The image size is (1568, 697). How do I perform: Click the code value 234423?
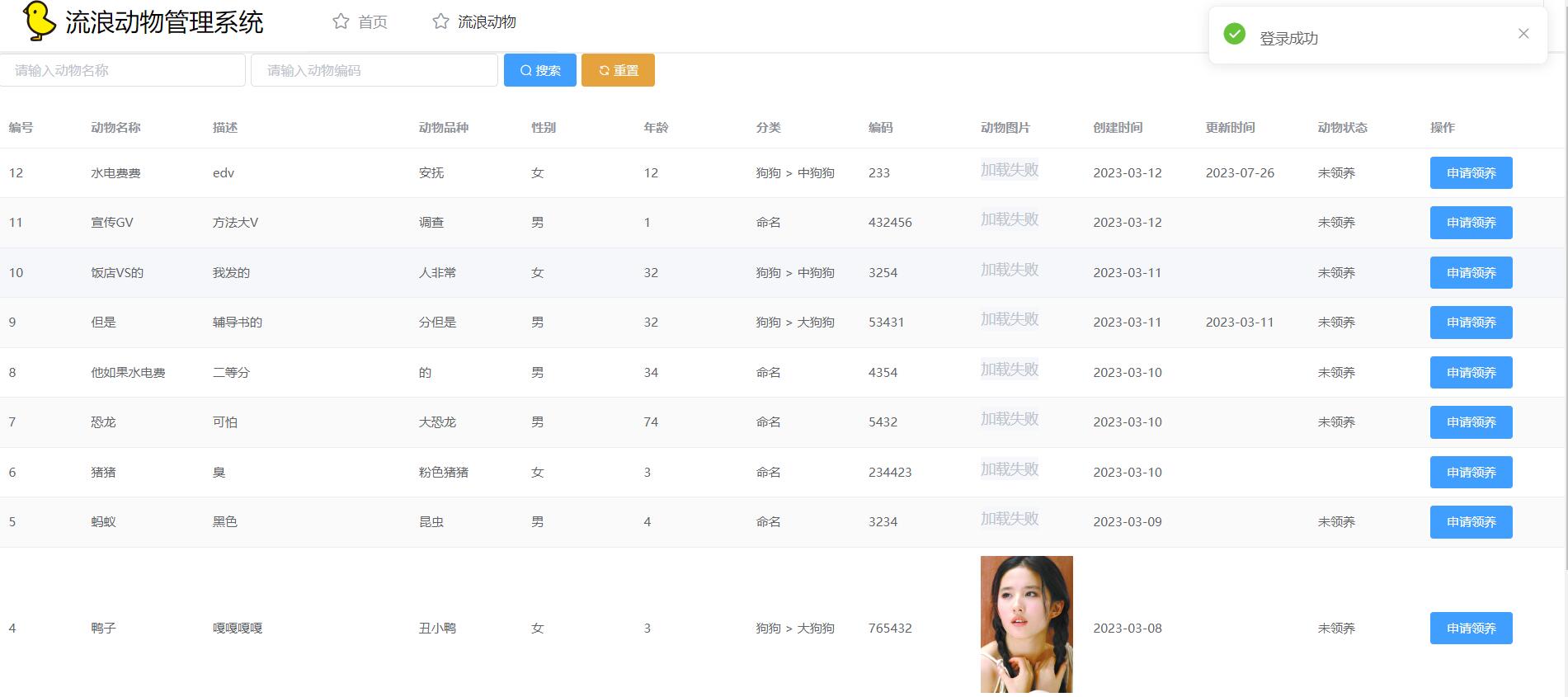point(890,473)
